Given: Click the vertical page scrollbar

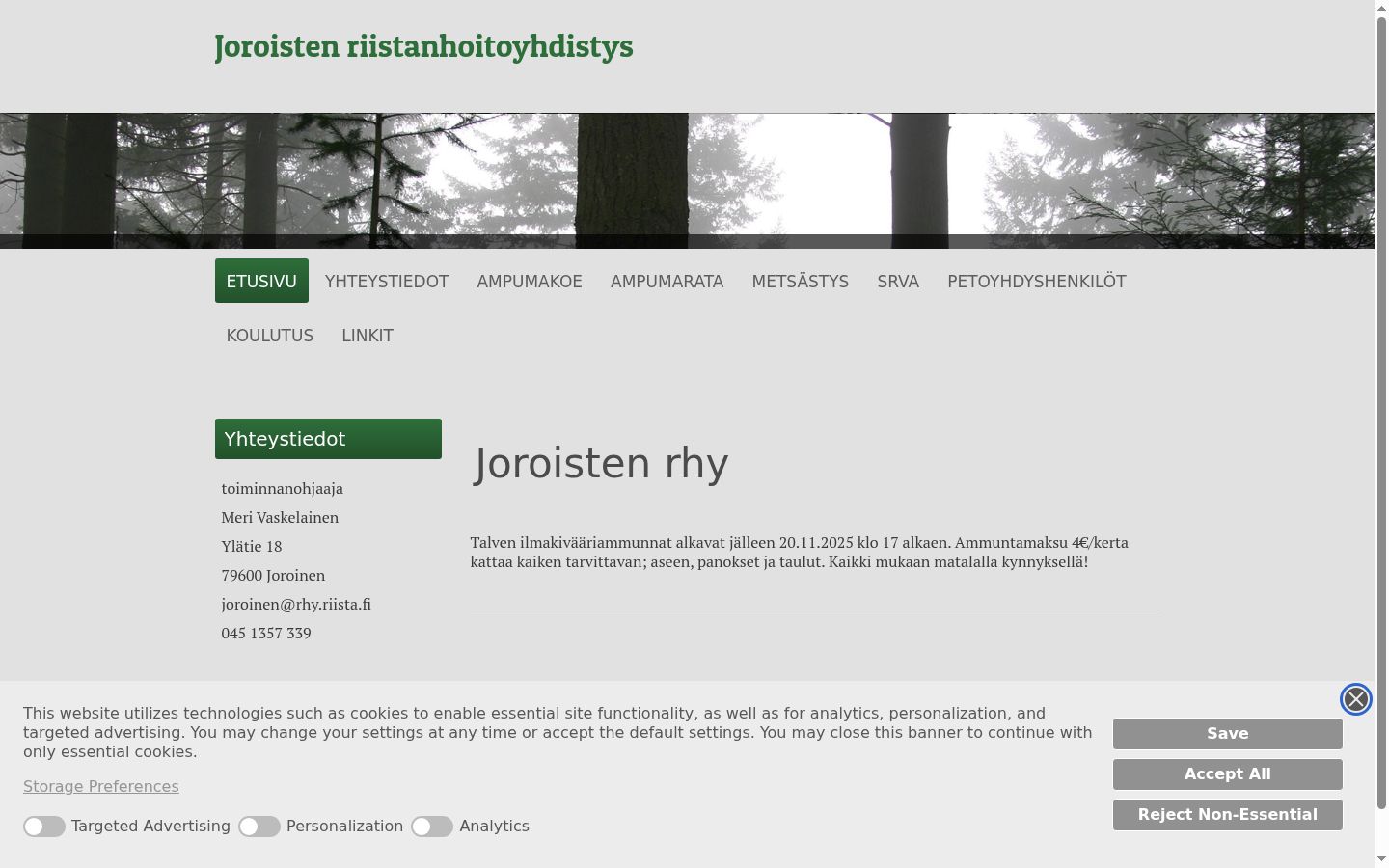Looking at the screenshot, I should coord(1381,415).
